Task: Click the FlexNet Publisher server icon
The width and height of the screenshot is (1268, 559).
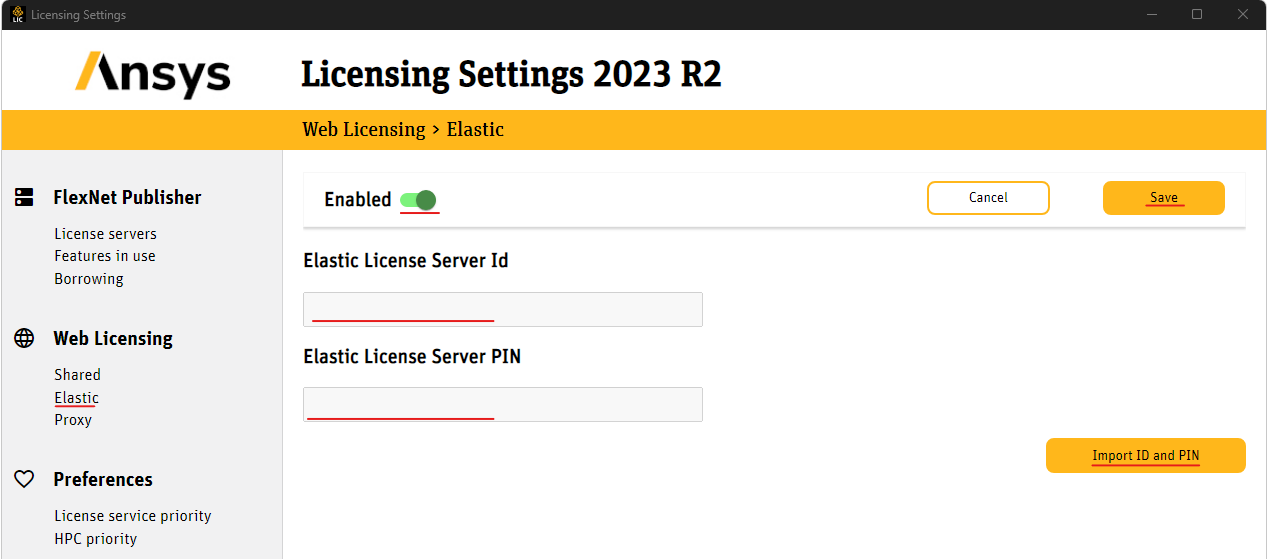Action: click(24, 197)
